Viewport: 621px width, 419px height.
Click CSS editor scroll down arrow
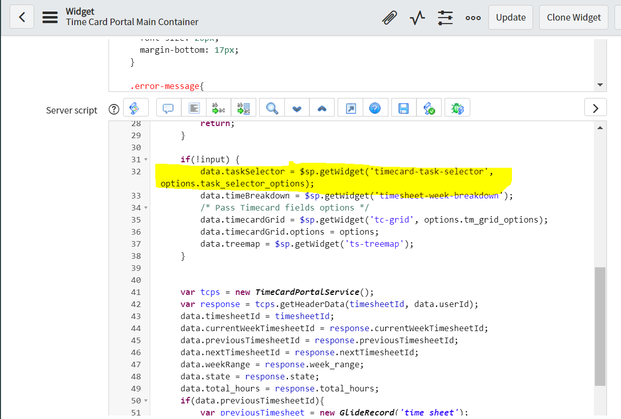pos(600,85)
